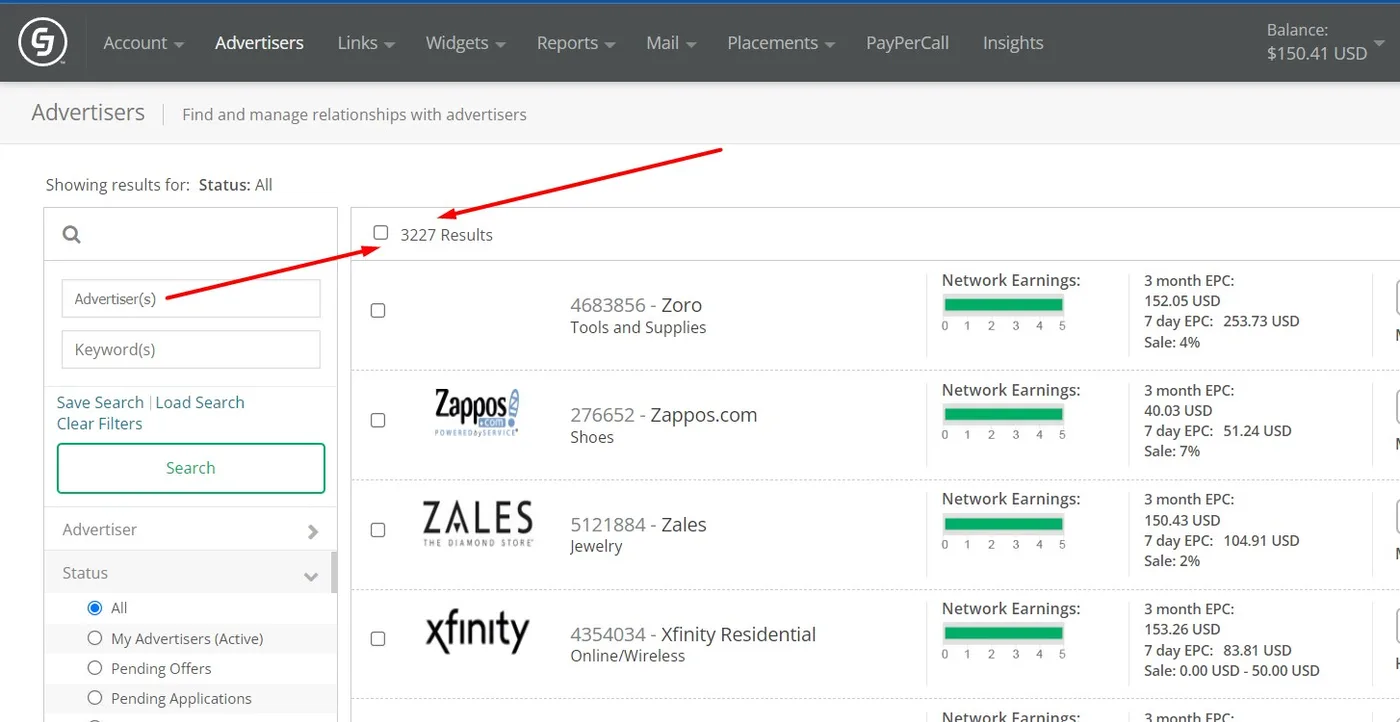Click the Clear Filters link
Image resolution: width=1400 pixels, height=722 pixels.
click(99, 424)
